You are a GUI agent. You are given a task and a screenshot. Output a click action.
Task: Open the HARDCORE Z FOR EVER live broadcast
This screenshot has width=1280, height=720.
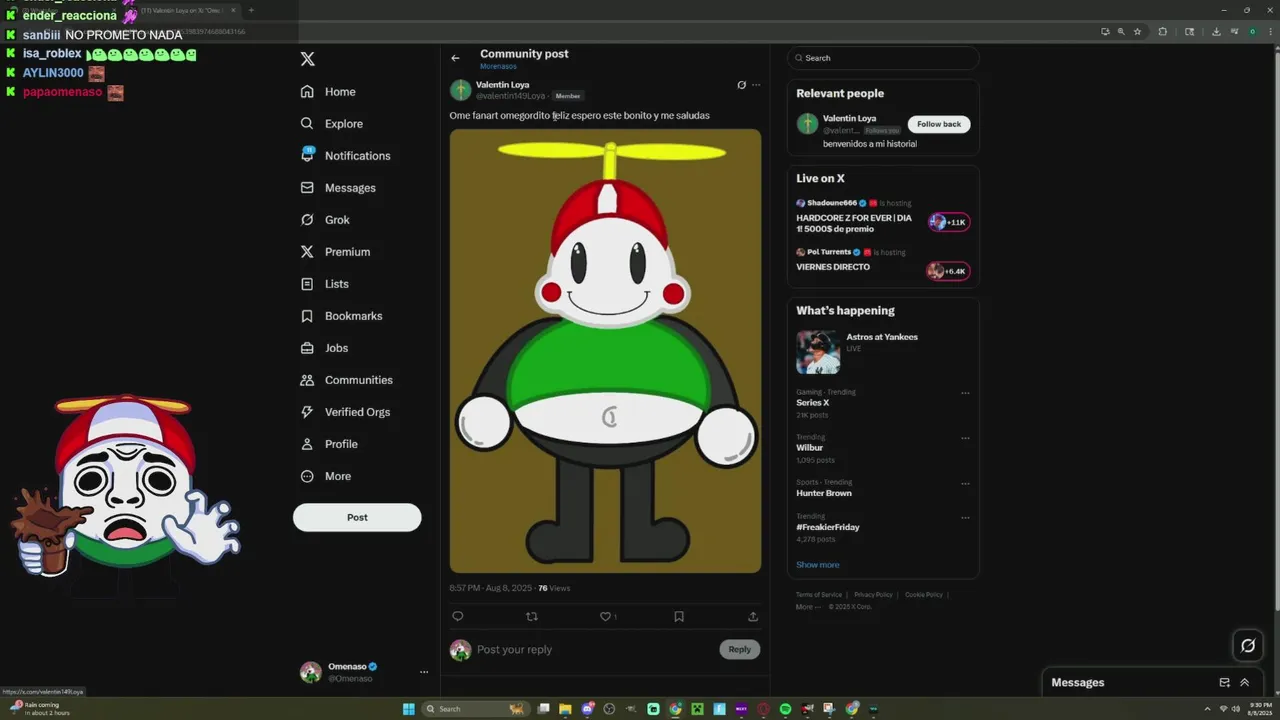click(x=854, y=223)
